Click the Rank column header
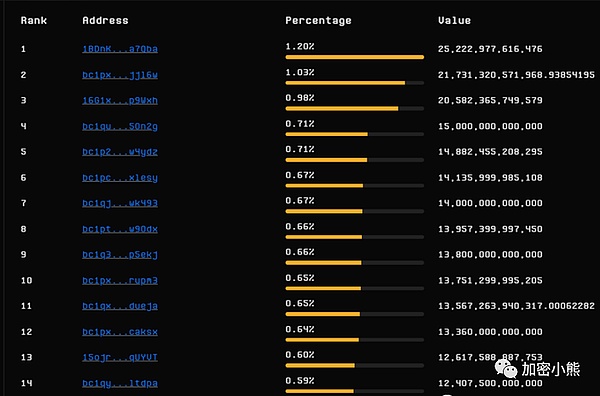 click(x=34, y=20)
